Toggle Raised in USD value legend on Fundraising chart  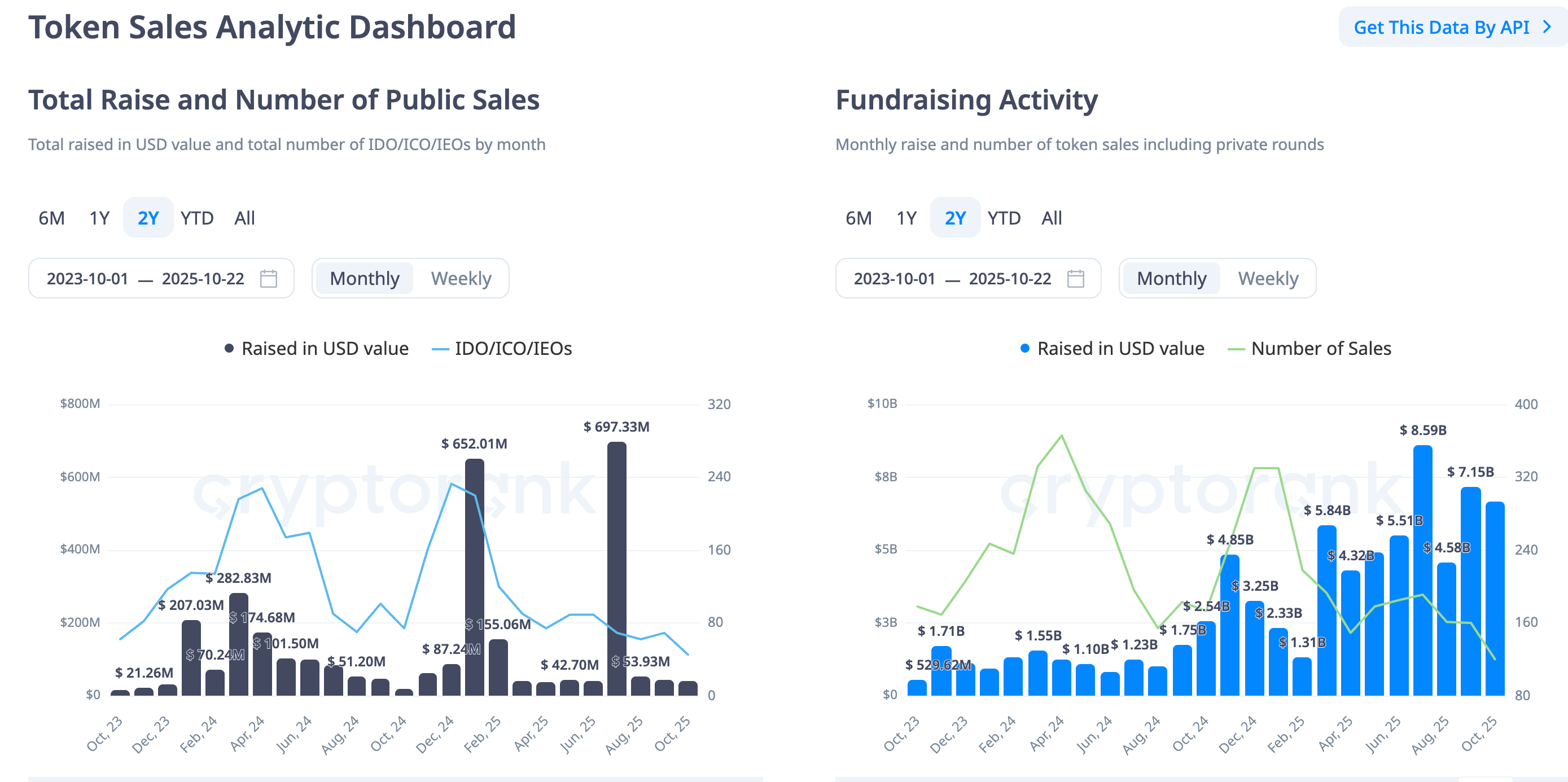coord(1113,348)
